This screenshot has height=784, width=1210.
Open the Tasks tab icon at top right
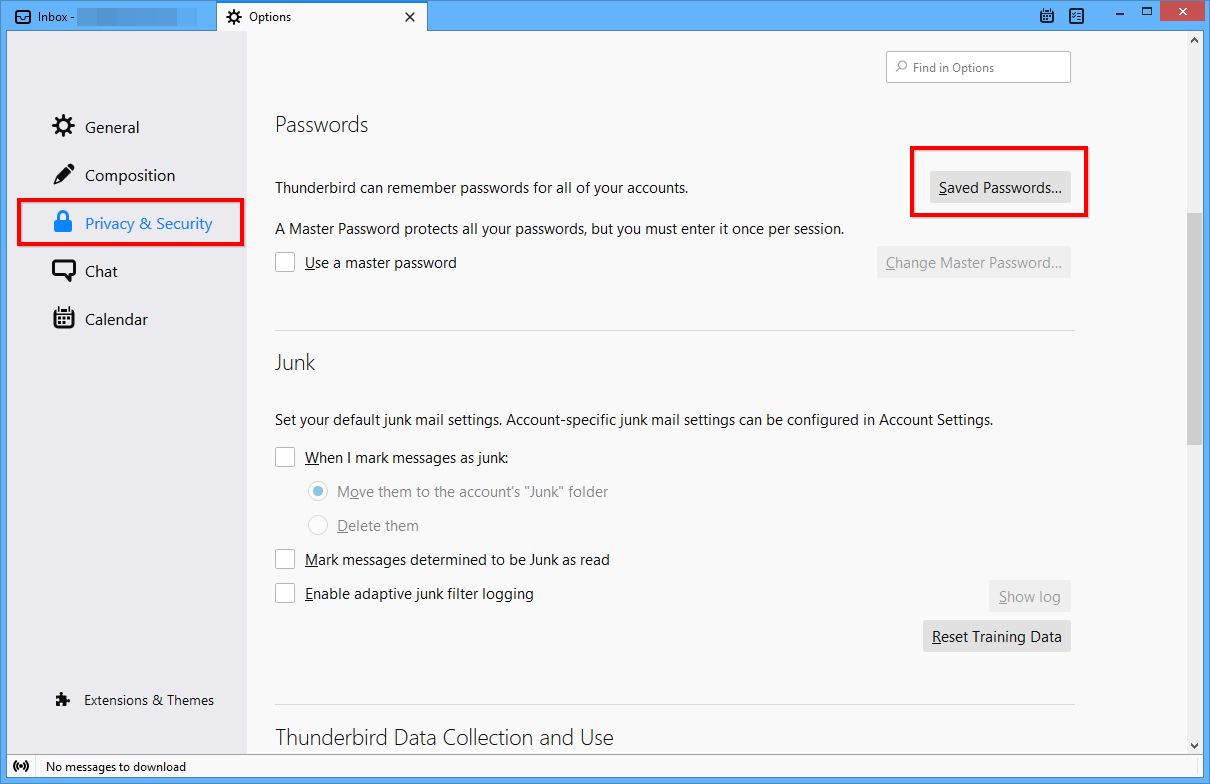coord(1077,16)
